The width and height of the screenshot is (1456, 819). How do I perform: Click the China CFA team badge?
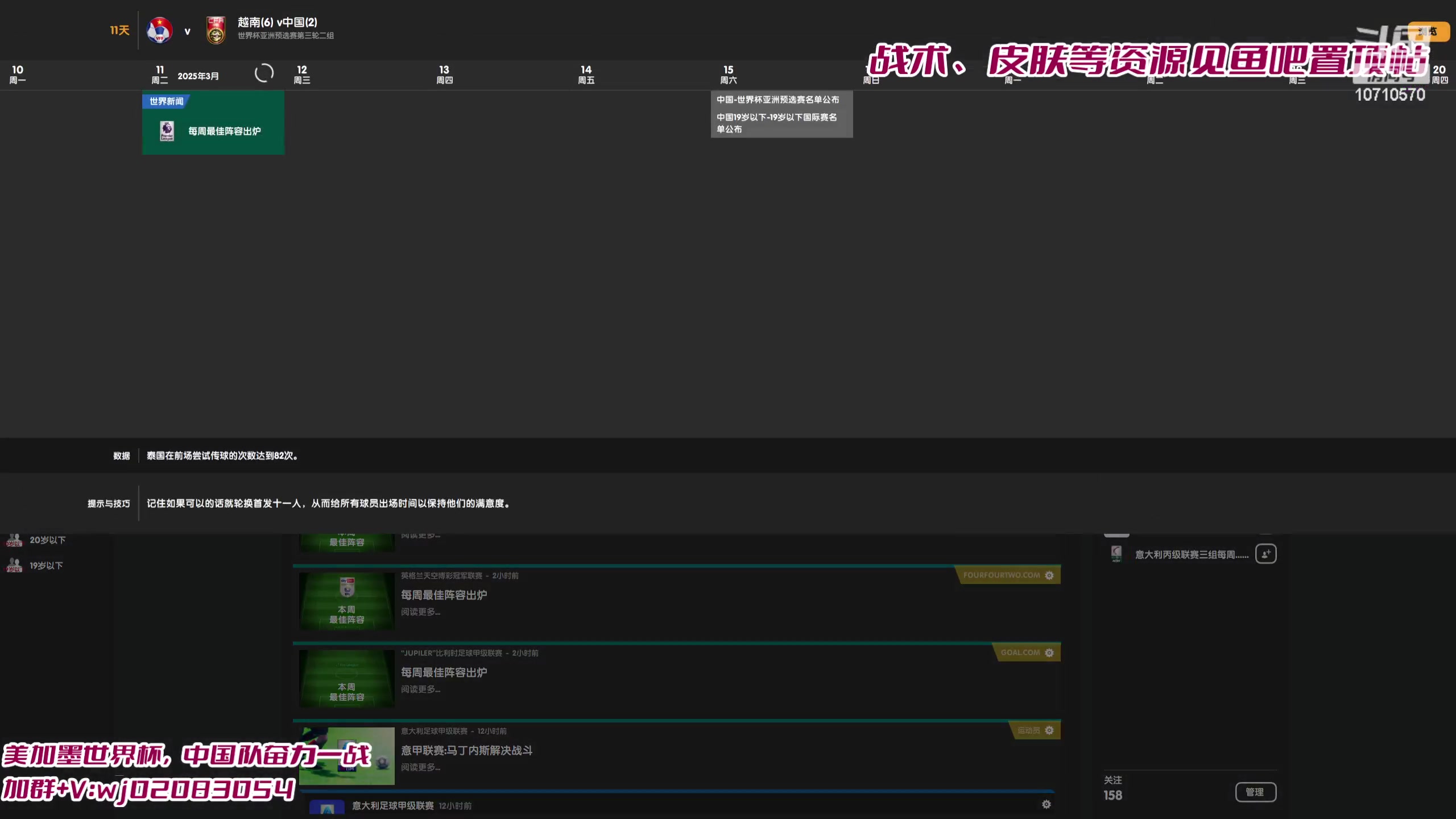click(x=216, y=30)
